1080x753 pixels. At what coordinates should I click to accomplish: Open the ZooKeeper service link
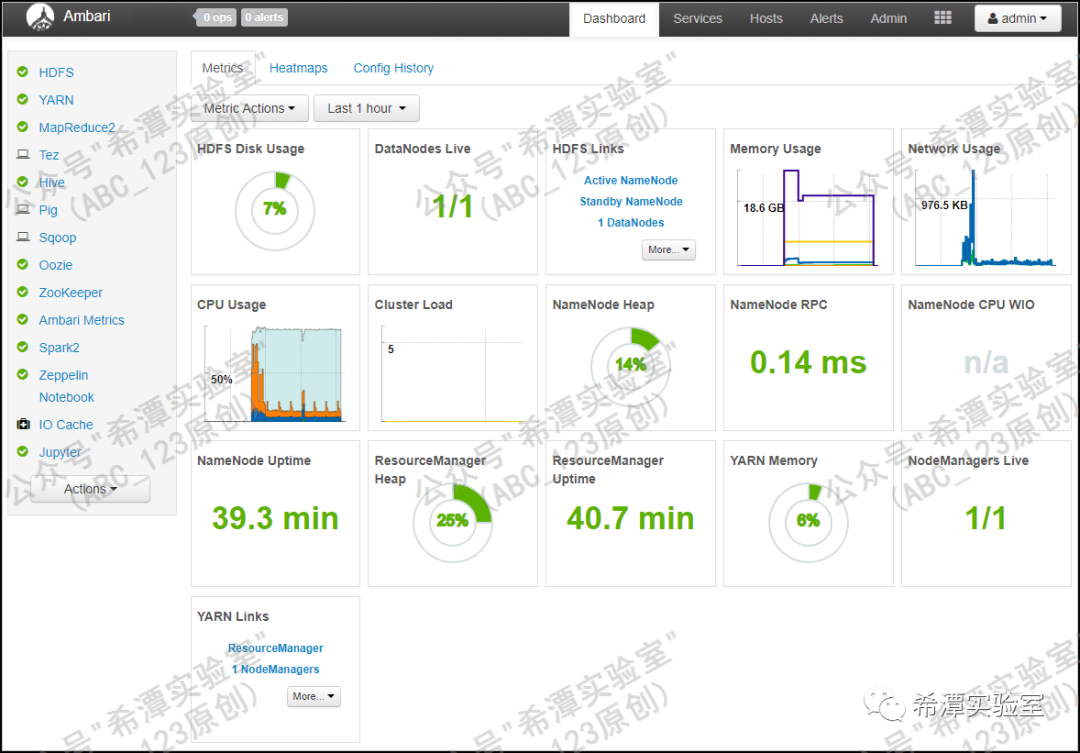pyautogui.click(x=71, y=293)
